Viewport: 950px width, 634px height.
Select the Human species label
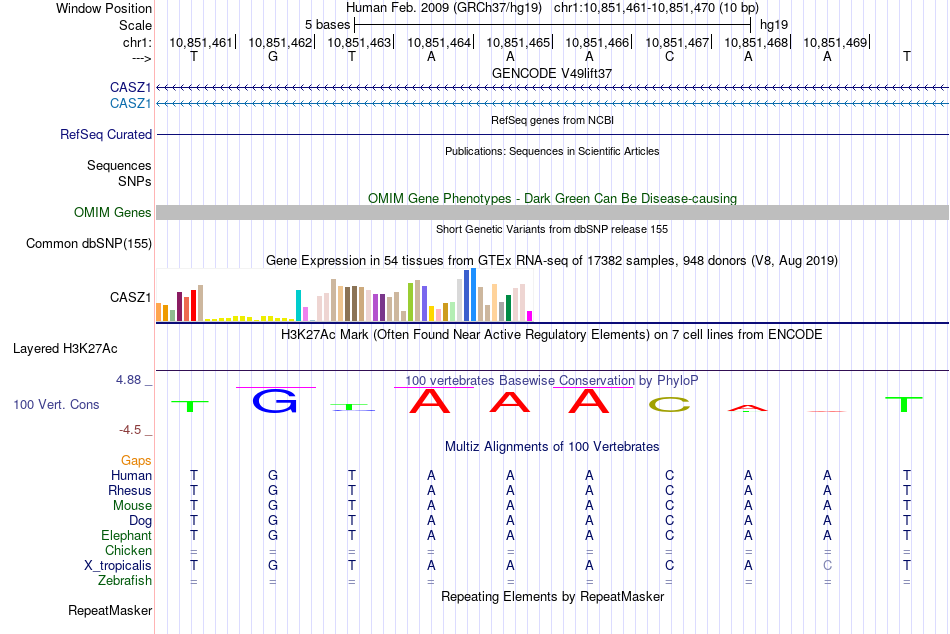(131, 475)
